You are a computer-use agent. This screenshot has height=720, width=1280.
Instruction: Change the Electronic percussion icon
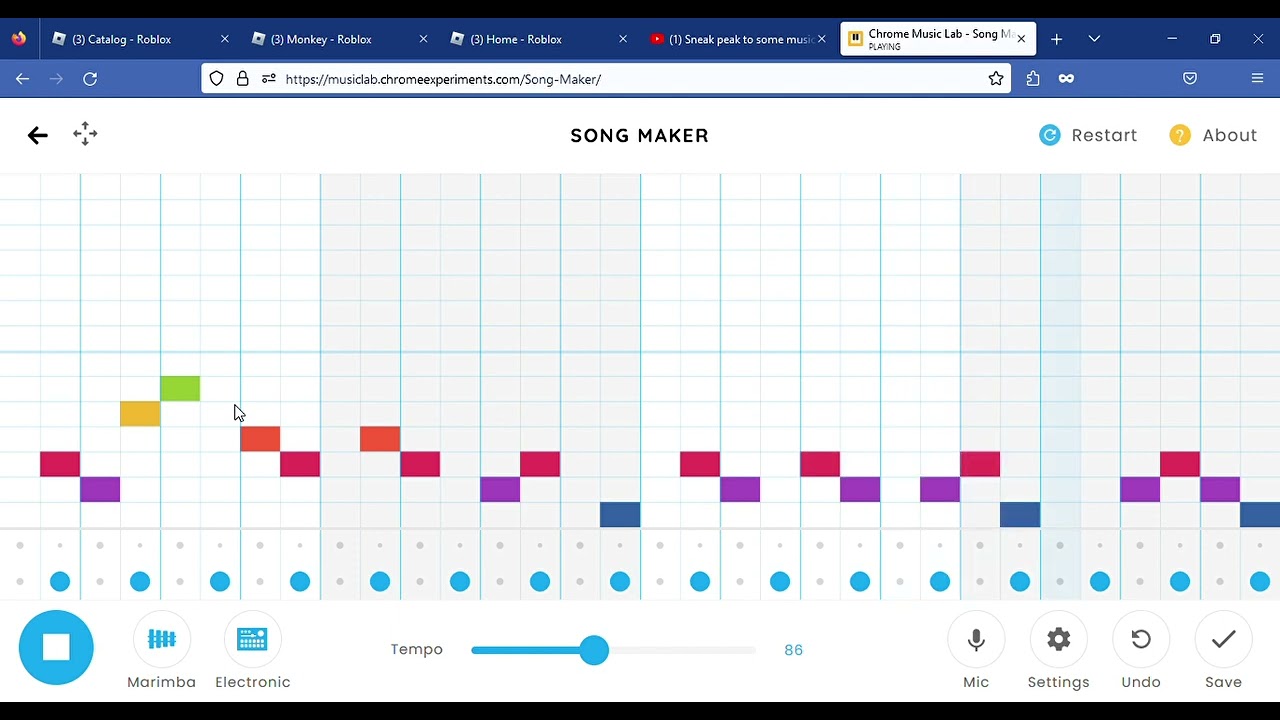pos(252,639)
